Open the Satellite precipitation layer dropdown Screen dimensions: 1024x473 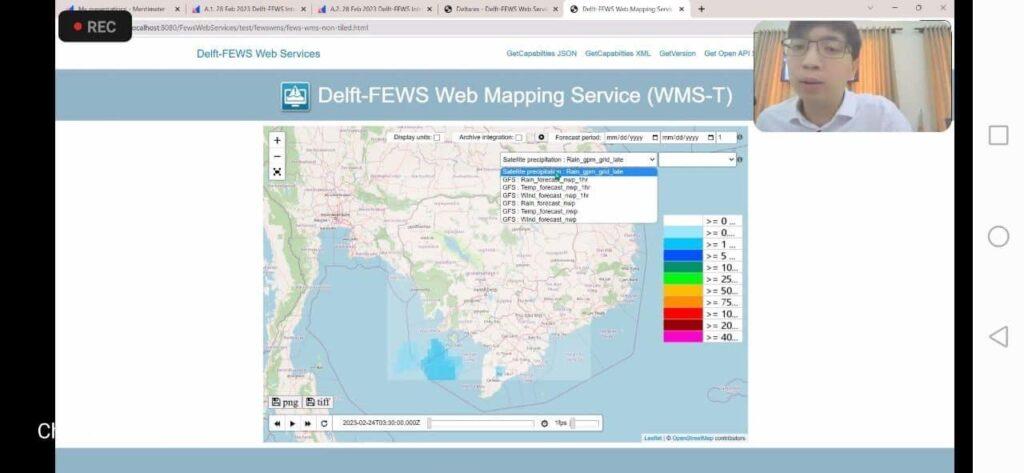(579, 159)
